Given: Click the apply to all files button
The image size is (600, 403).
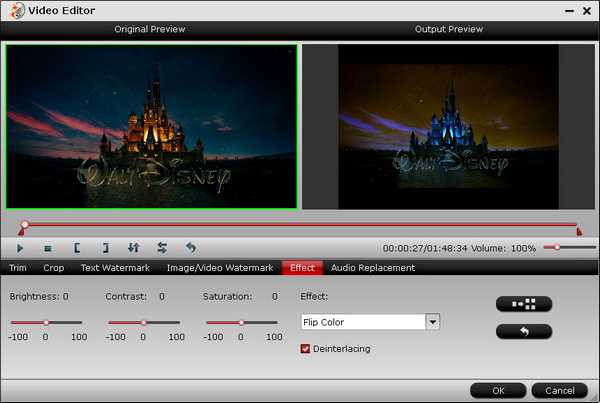Looking at the screenshot, I should click(524, 304).
